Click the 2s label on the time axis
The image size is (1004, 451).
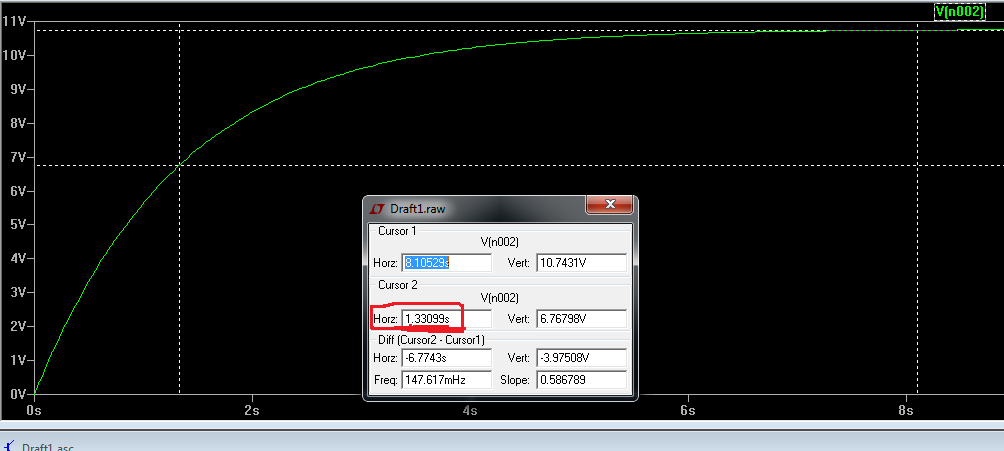pos(251,410)
